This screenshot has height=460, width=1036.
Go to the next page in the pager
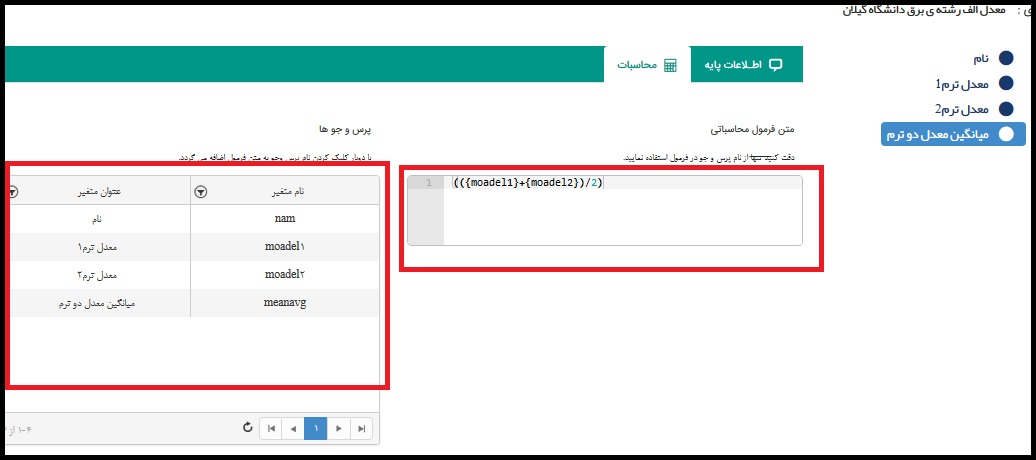pos(340,428)
